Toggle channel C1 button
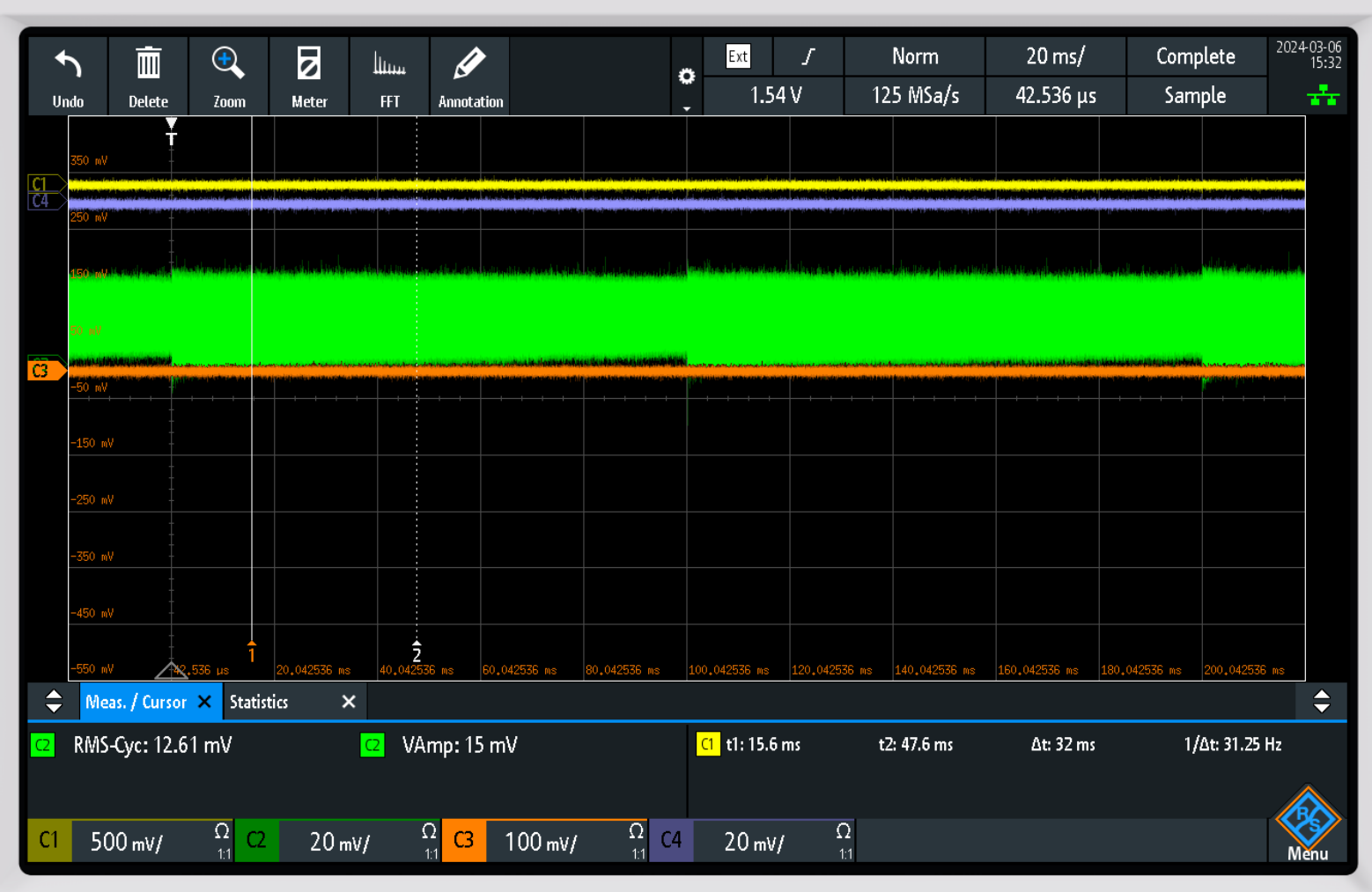Image resolution: width=1372 pixels, height=892 pixels. tap(49, 841)
